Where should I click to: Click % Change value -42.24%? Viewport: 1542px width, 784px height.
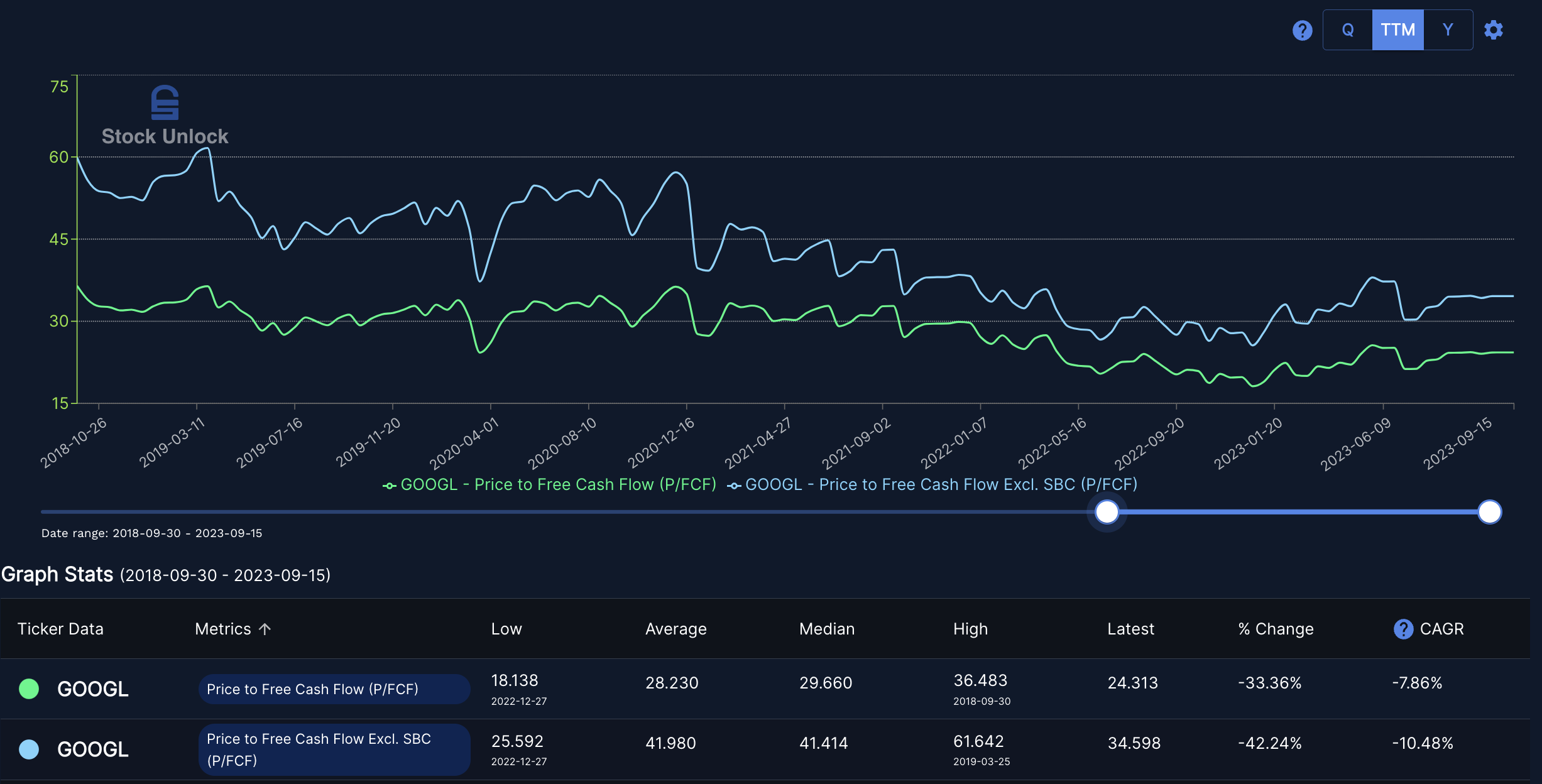click(1270, 743)
